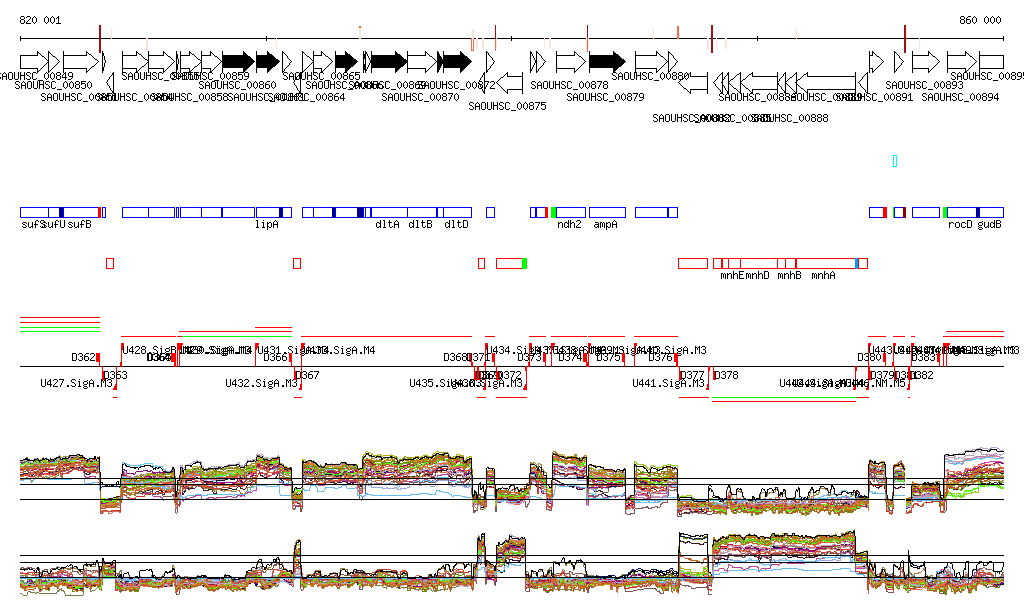This screenshot has width=1024, height=611.
Task: Click the mnhB gene name
Action: click(790, 275)
